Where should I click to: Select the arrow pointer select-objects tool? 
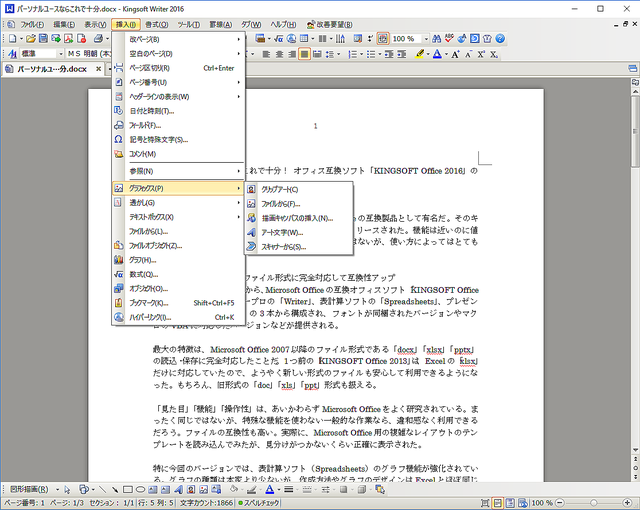click(67, 489)
